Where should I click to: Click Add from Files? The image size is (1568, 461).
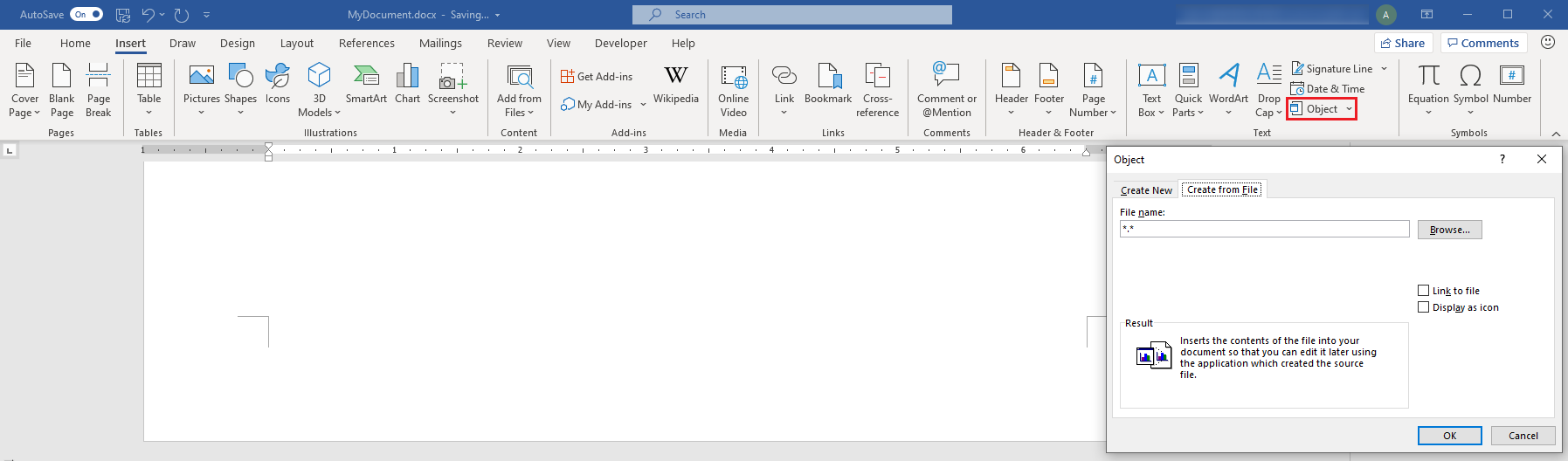(x=519, y=90)
